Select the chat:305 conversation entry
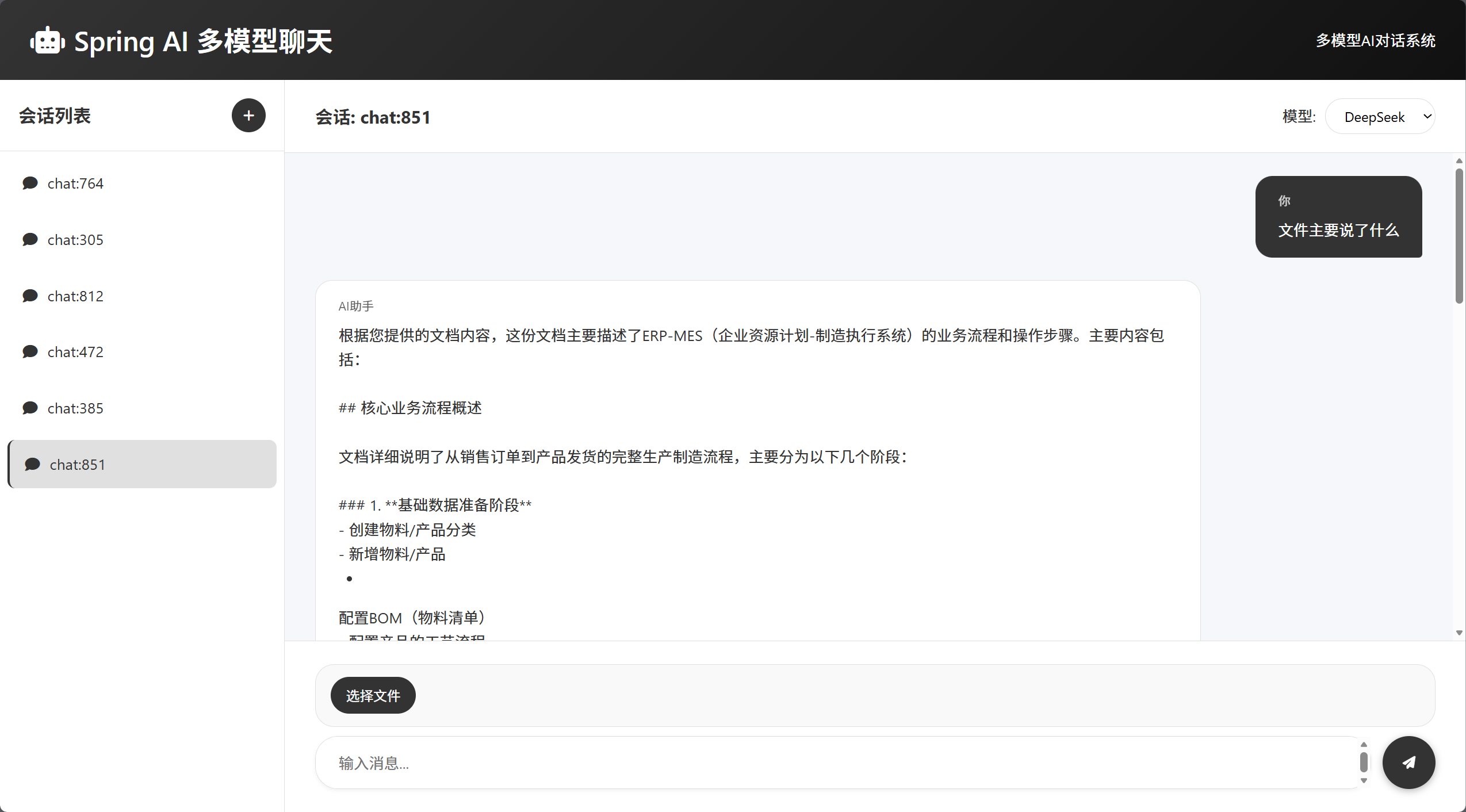1466x812 pixels. [75, 239]
